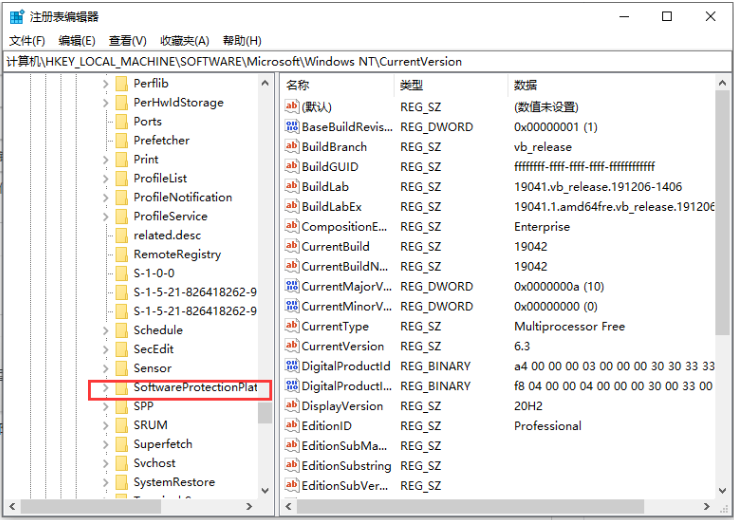Click the DWORD icon beside CurrentMajorVersionNumber
Viewport: 734px width, 520px height.
(x=292, y=287)
